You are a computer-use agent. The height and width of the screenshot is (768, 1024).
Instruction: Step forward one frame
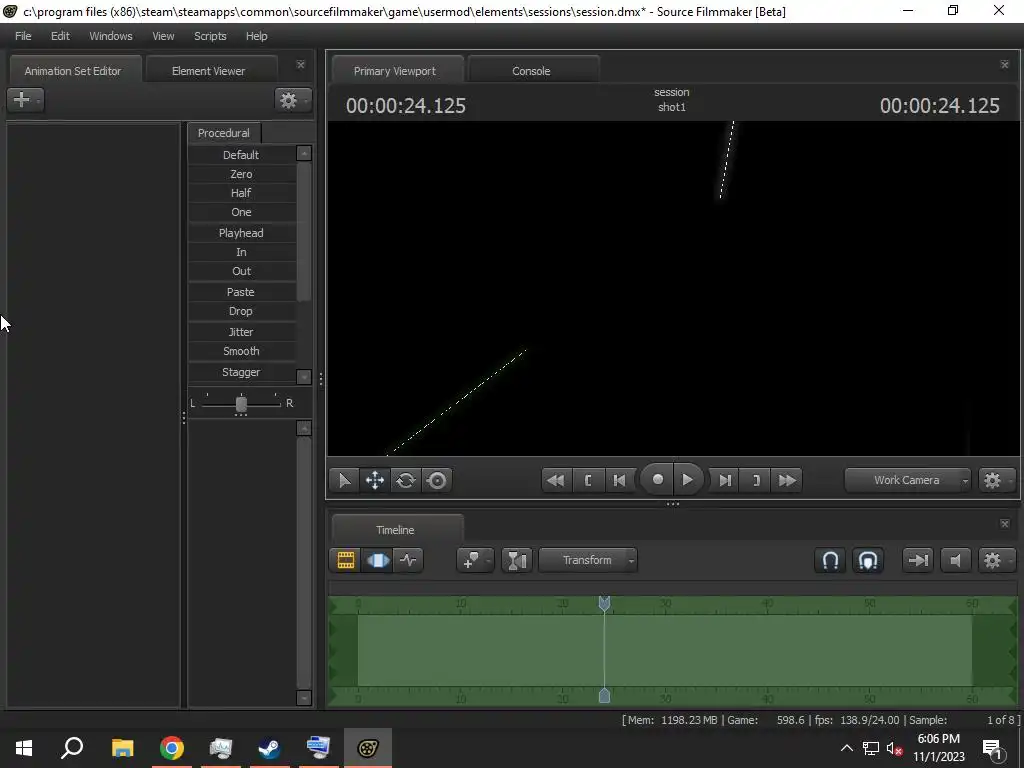coord(725,480)
